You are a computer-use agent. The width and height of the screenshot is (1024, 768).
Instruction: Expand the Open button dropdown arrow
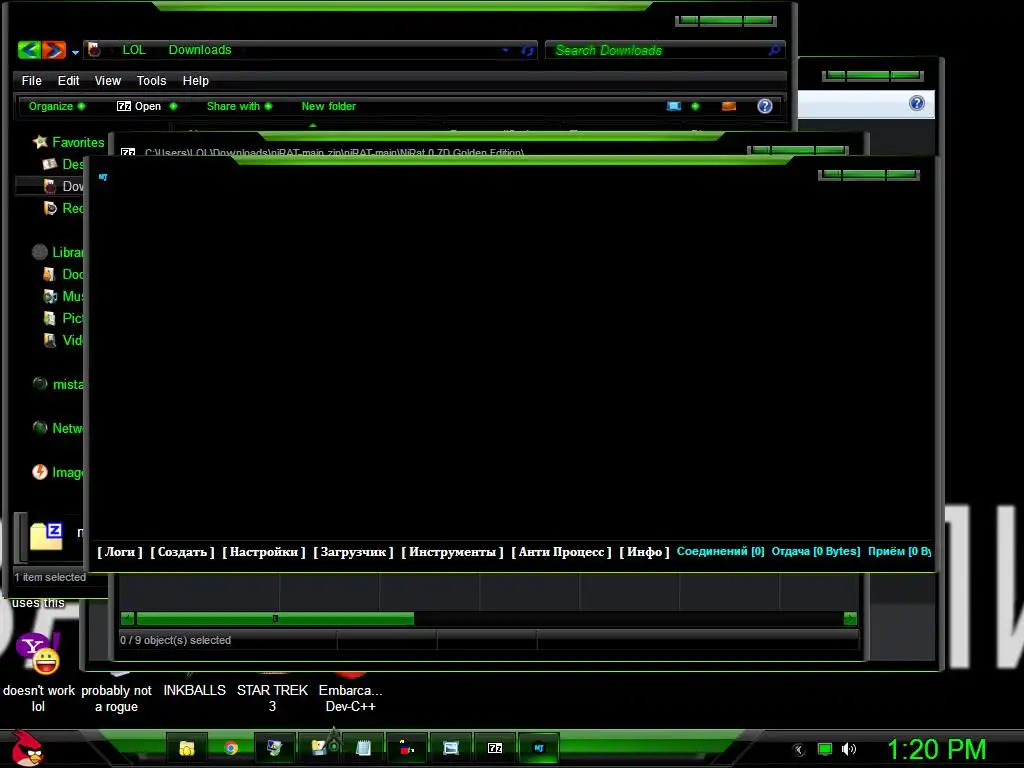173,106
